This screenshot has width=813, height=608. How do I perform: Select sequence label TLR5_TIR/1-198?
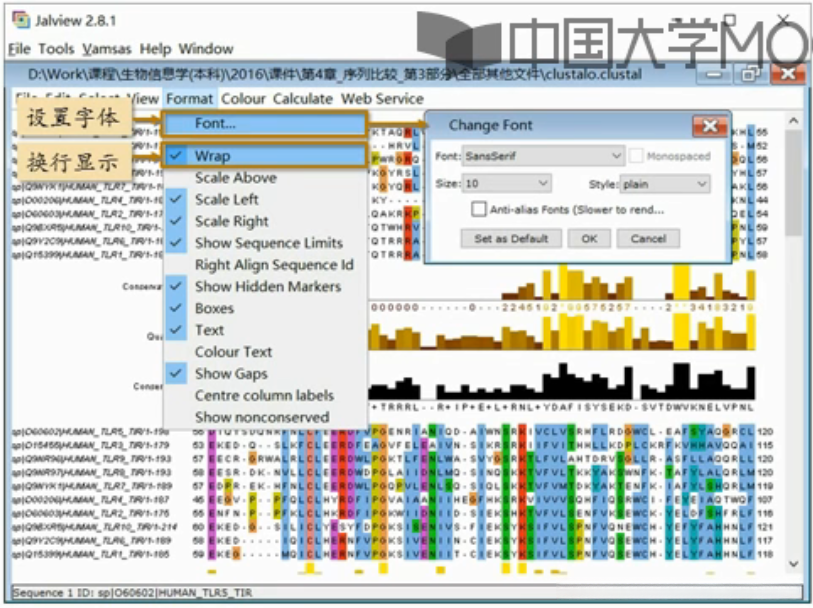tap(91, 432)
